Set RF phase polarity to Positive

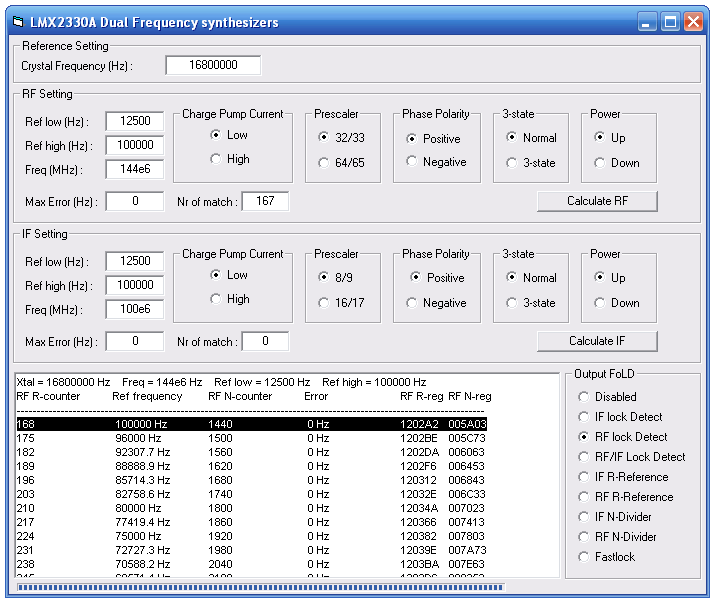434,139
